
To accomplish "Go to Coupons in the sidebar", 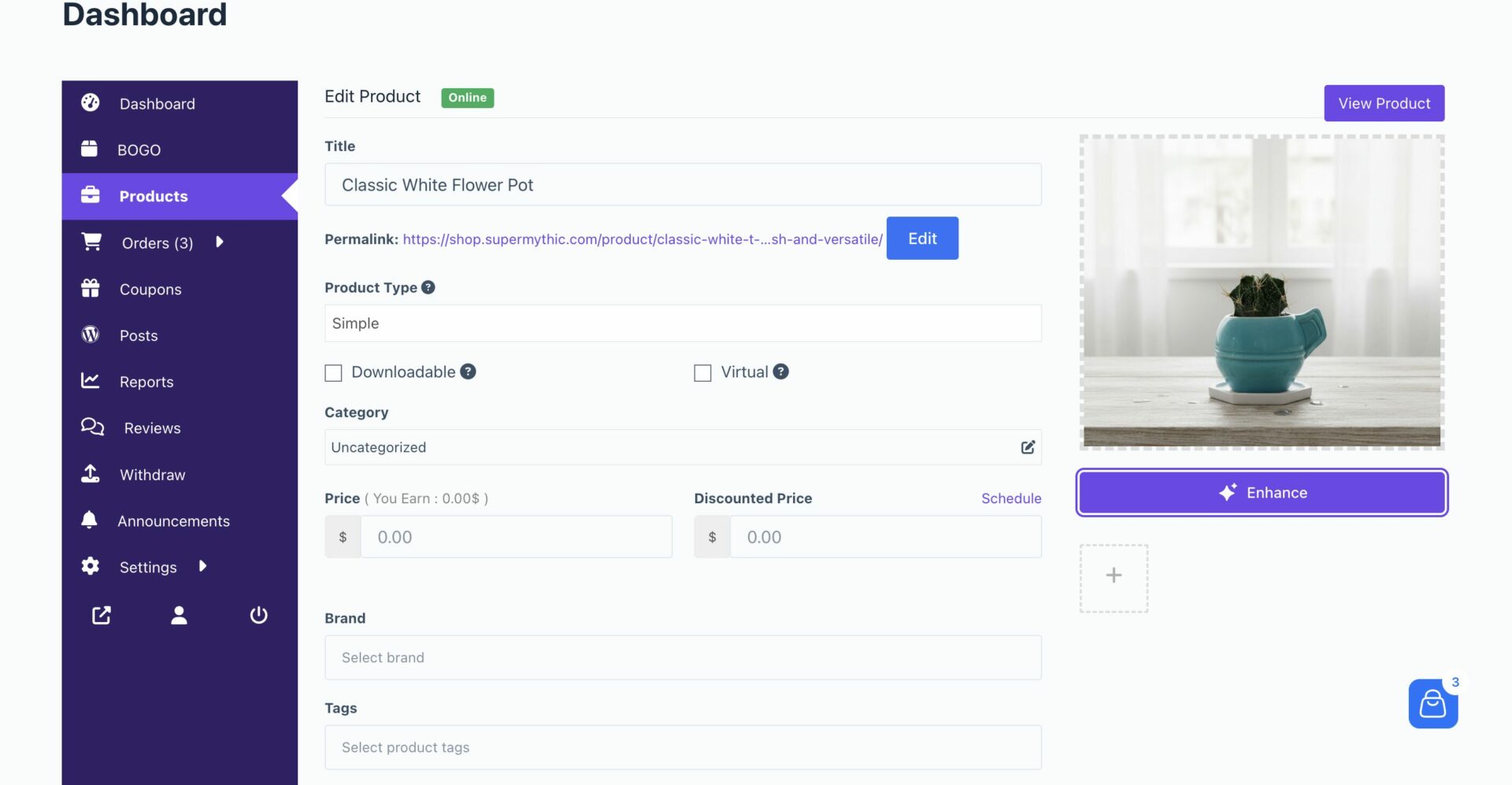I will [x=150, y=289].
